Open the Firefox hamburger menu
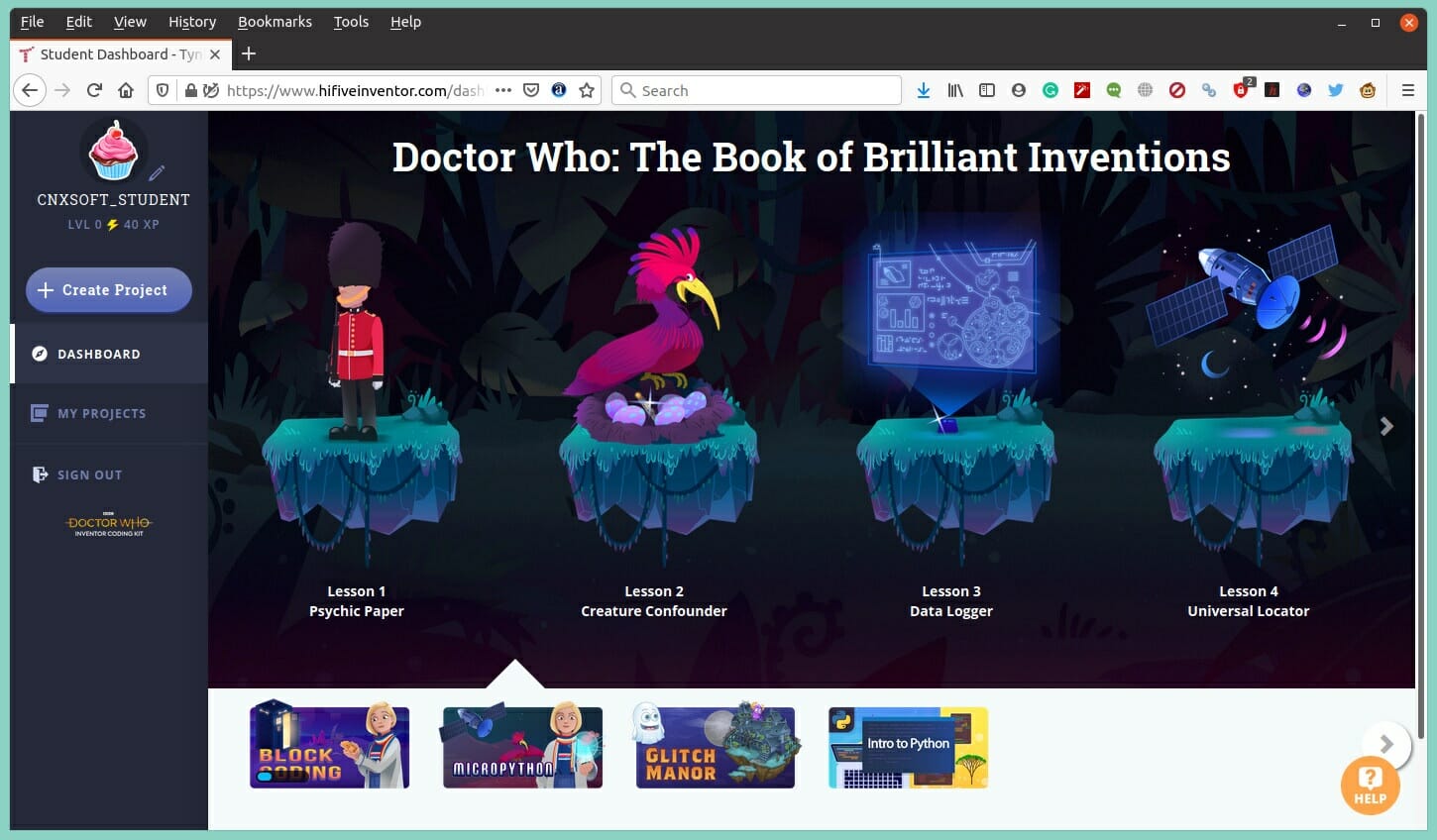The height and width of the screenshot is (840, 1437). pyautogui.click(x=1407, y=90)
